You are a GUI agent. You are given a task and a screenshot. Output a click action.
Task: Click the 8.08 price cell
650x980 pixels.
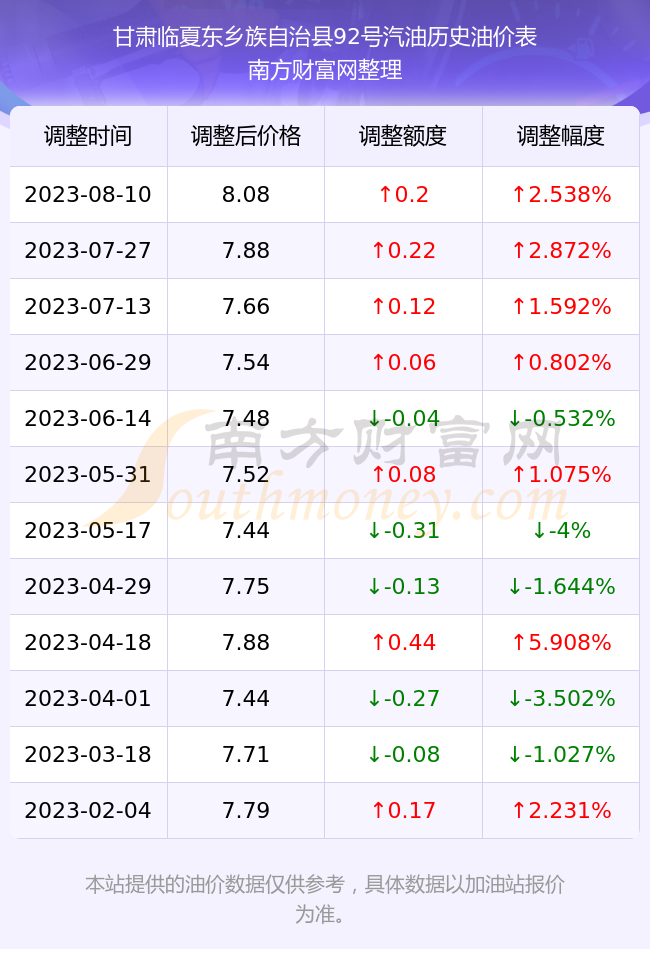pos(246,194)
